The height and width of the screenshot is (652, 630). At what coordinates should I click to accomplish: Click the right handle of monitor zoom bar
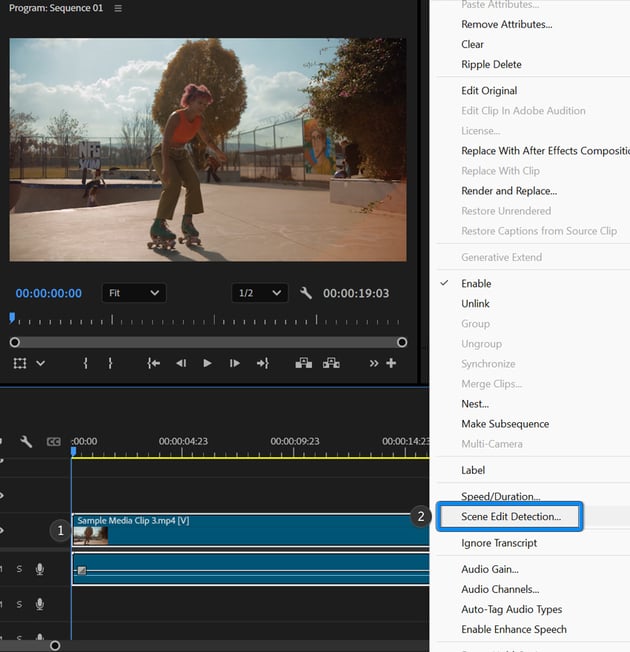pyautogui.click(x=402, y=342)
